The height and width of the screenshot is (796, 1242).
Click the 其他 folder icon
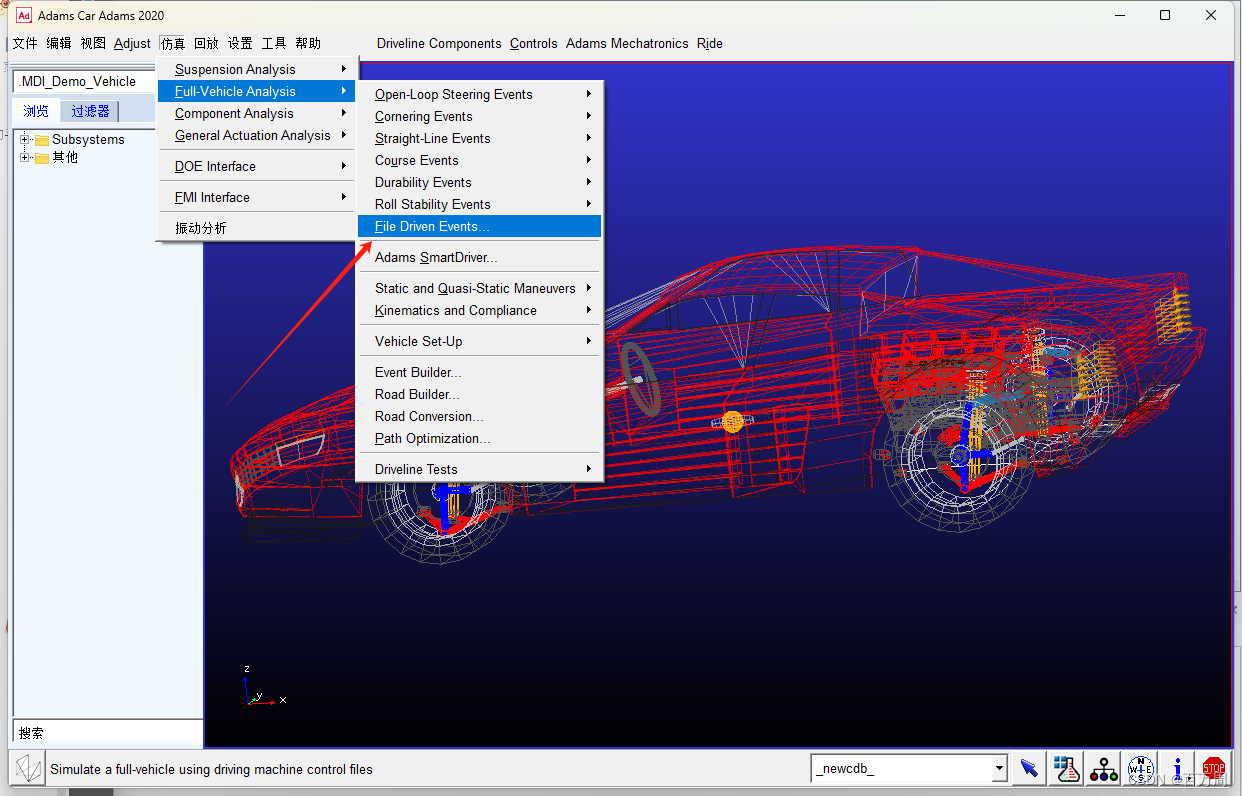click(42, 158)
